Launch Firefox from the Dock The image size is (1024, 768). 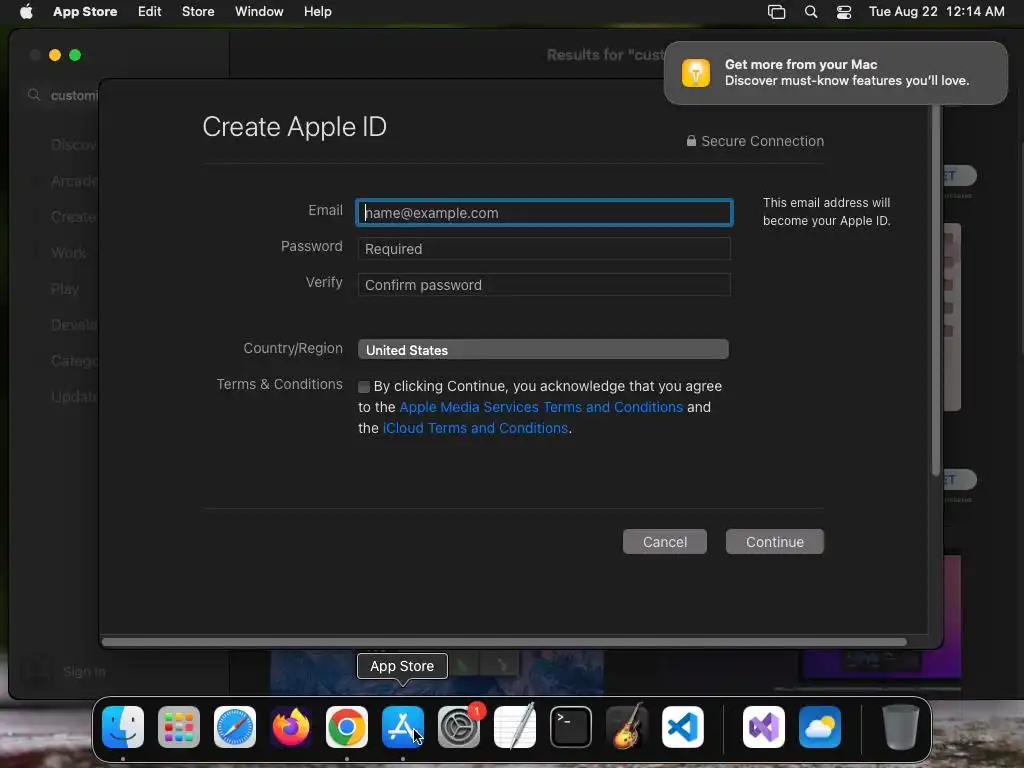coord(291,727)
